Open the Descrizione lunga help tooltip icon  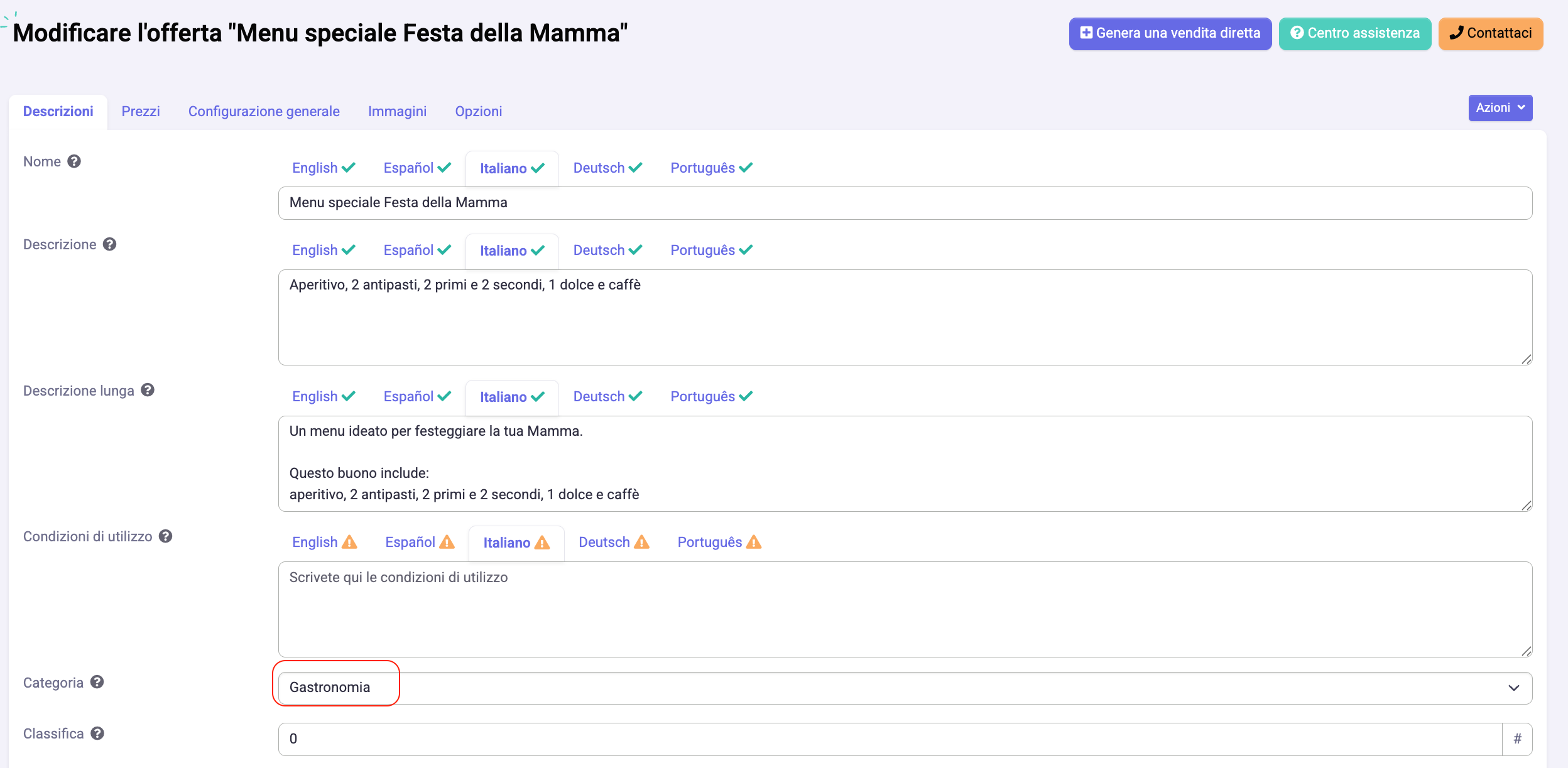tap(148, 390)
